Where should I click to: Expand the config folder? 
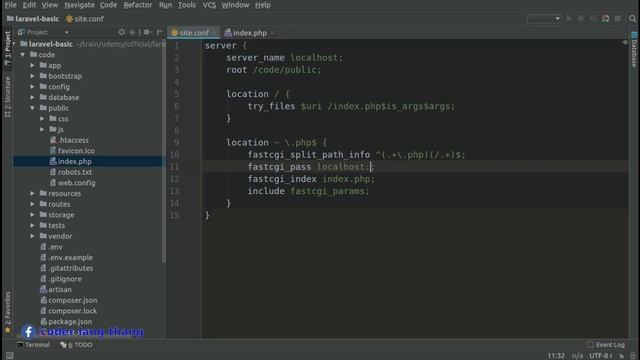(32, 87)
